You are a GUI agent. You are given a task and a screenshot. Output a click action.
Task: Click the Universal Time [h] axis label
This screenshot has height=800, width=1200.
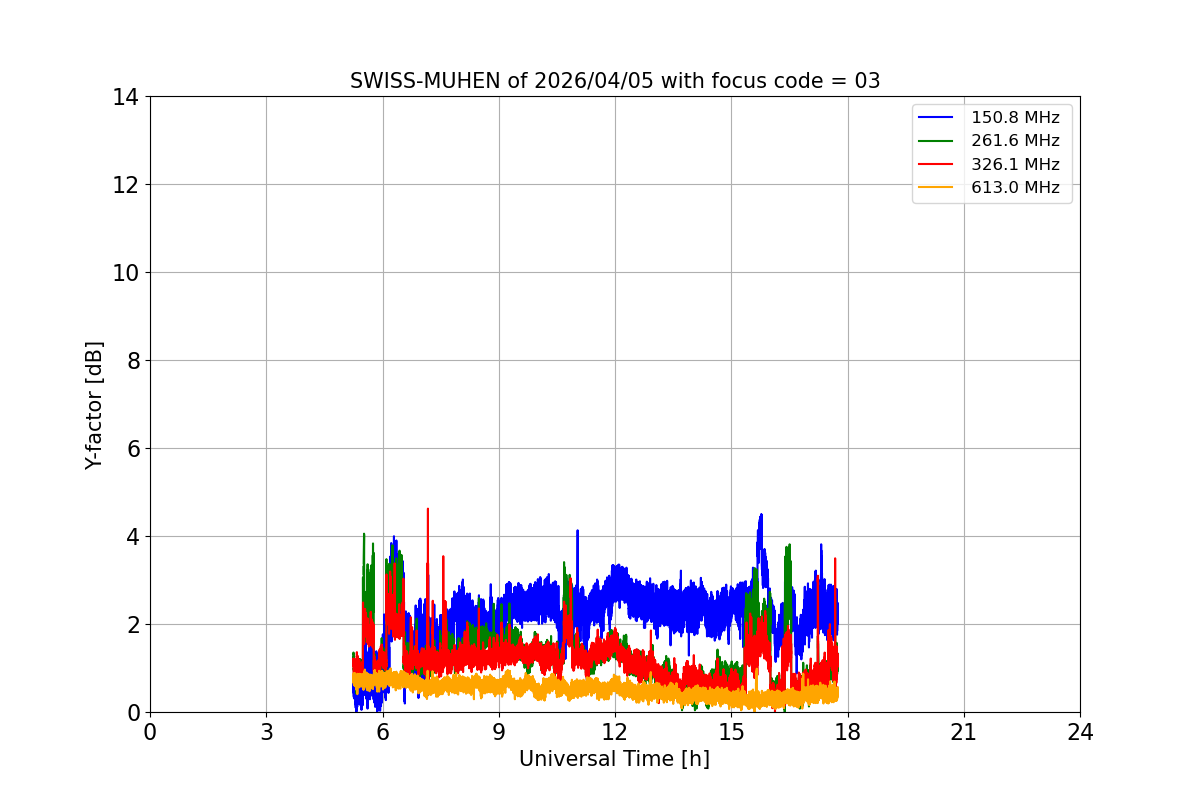614,759
